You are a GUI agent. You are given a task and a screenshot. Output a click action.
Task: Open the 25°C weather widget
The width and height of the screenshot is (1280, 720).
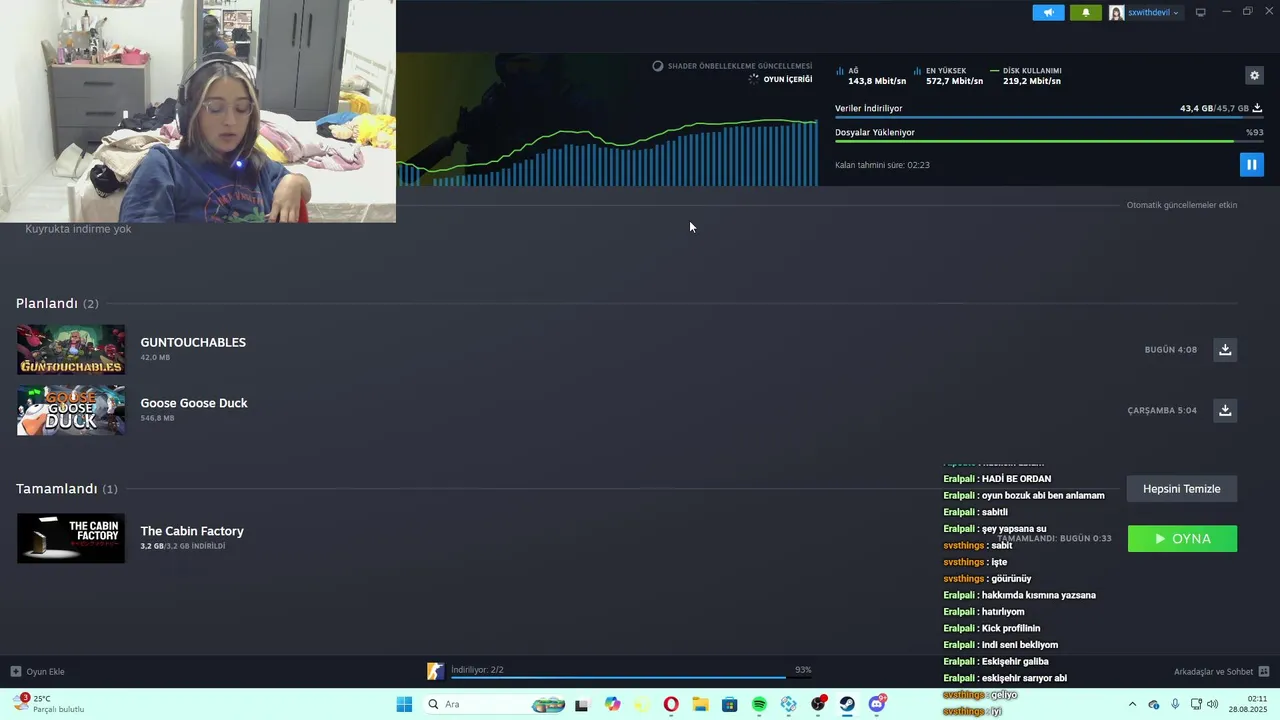point(48,704)
